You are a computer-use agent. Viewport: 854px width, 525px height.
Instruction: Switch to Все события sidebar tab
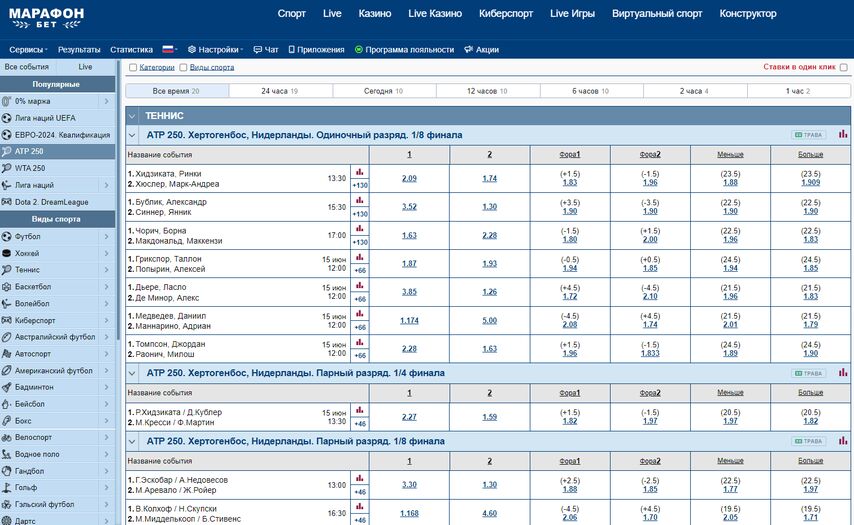(x=27, y=66)
